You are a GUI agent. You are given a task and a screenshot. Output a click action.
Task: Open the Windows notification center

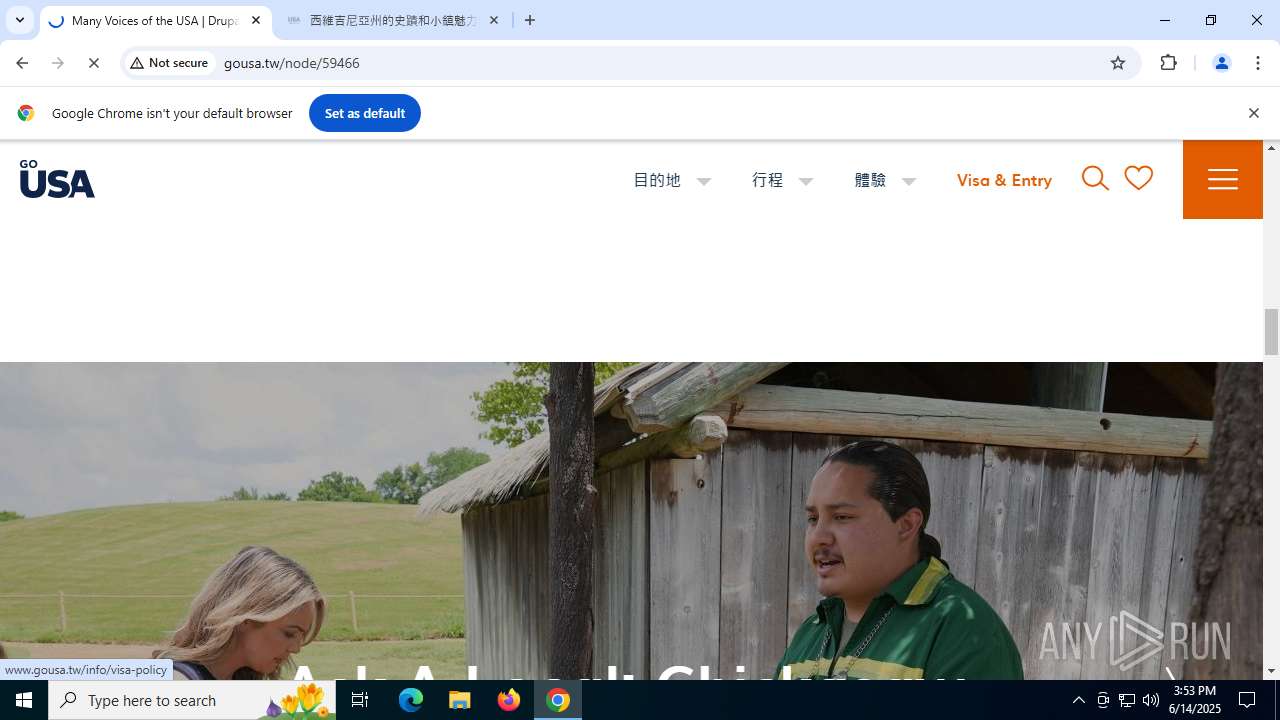coord(1248,700)
